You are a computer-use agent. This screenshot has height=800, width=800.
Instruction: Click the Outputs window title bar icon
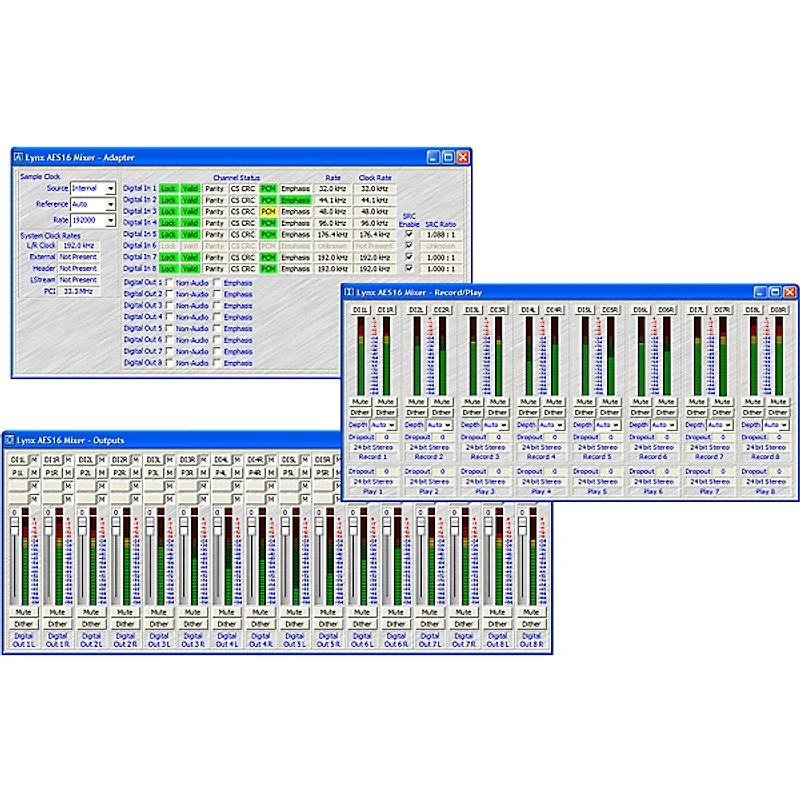[10, 440]
